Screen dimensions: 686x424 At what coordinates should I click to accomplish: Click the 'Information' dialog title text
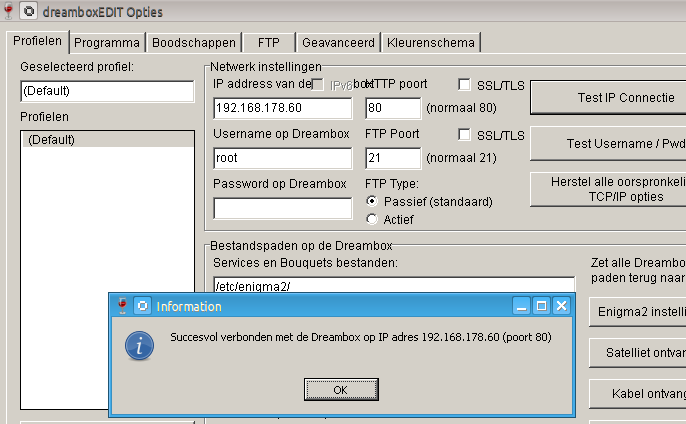189,306
